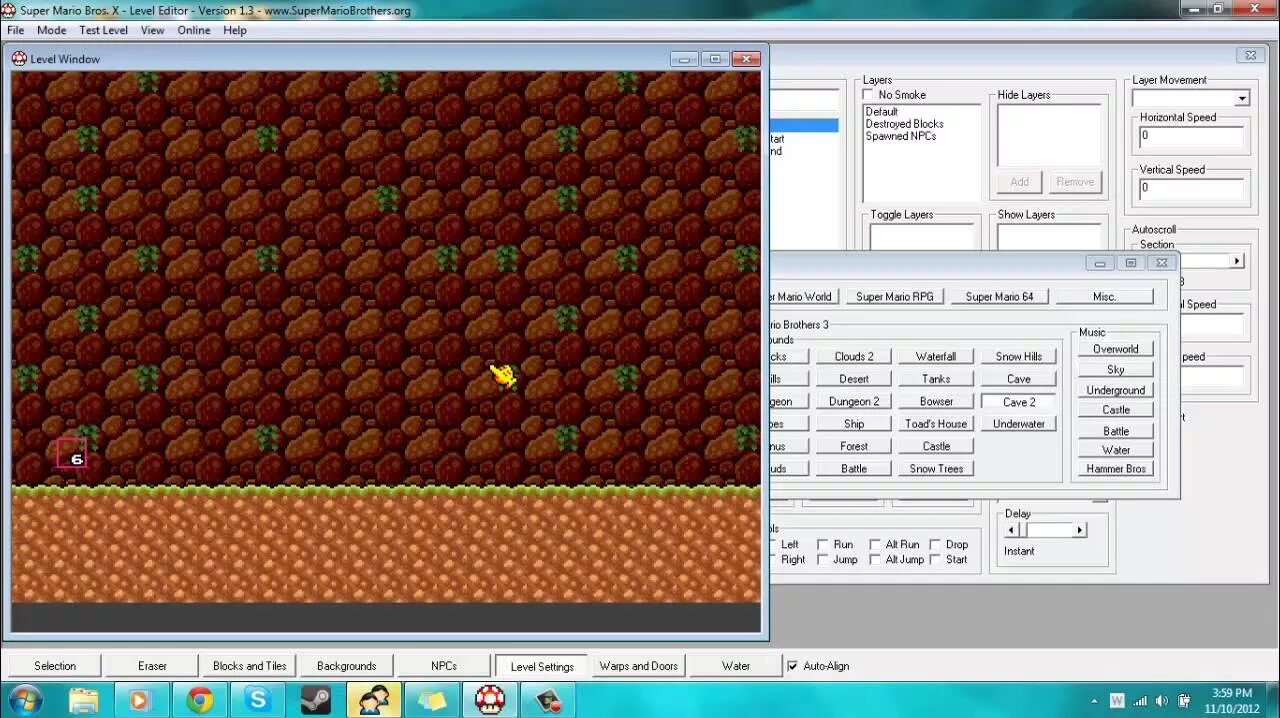Open Steam from taskbar

(316, 700)
